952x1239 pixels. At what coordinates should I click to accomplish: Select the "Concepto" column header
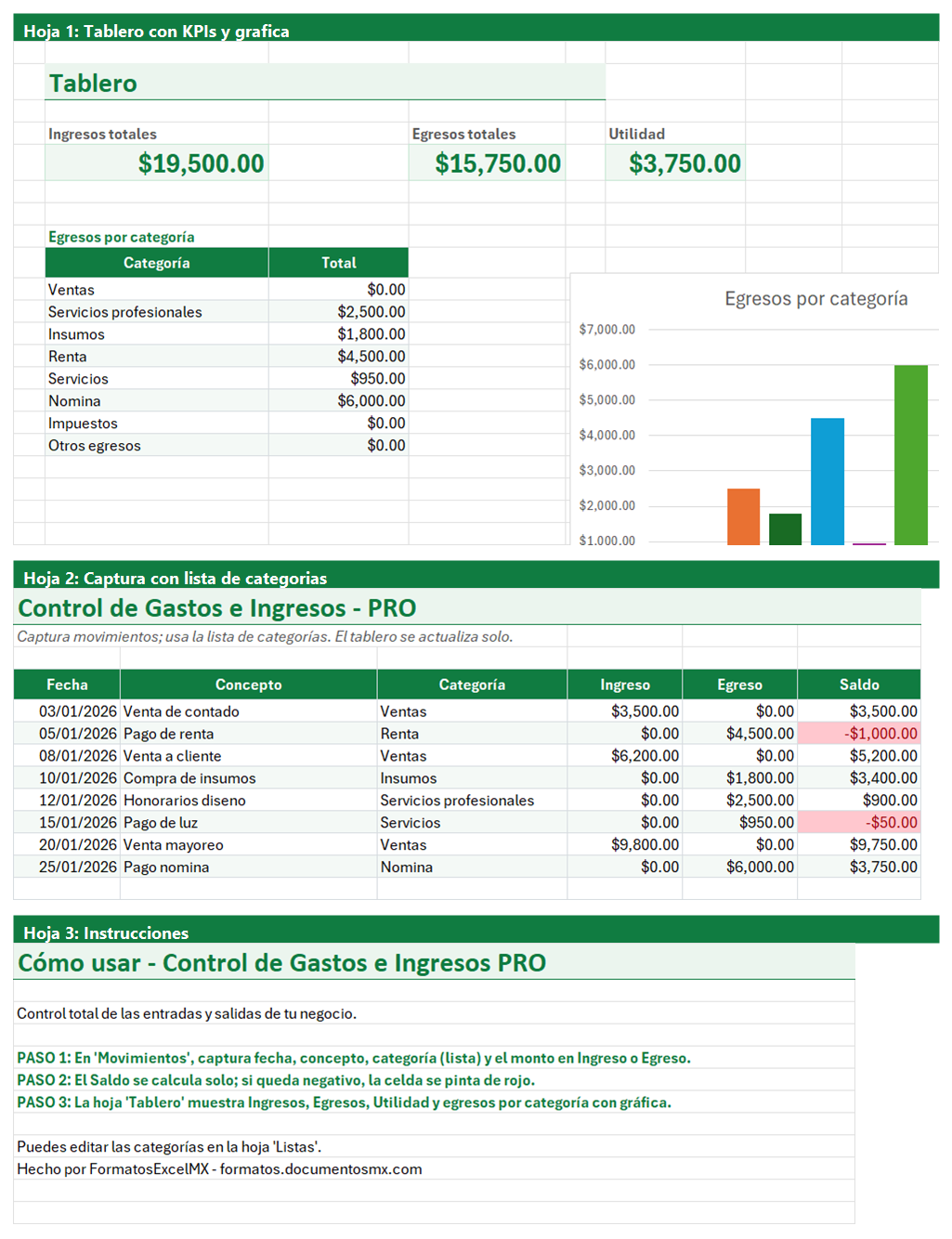pos(249,685)
